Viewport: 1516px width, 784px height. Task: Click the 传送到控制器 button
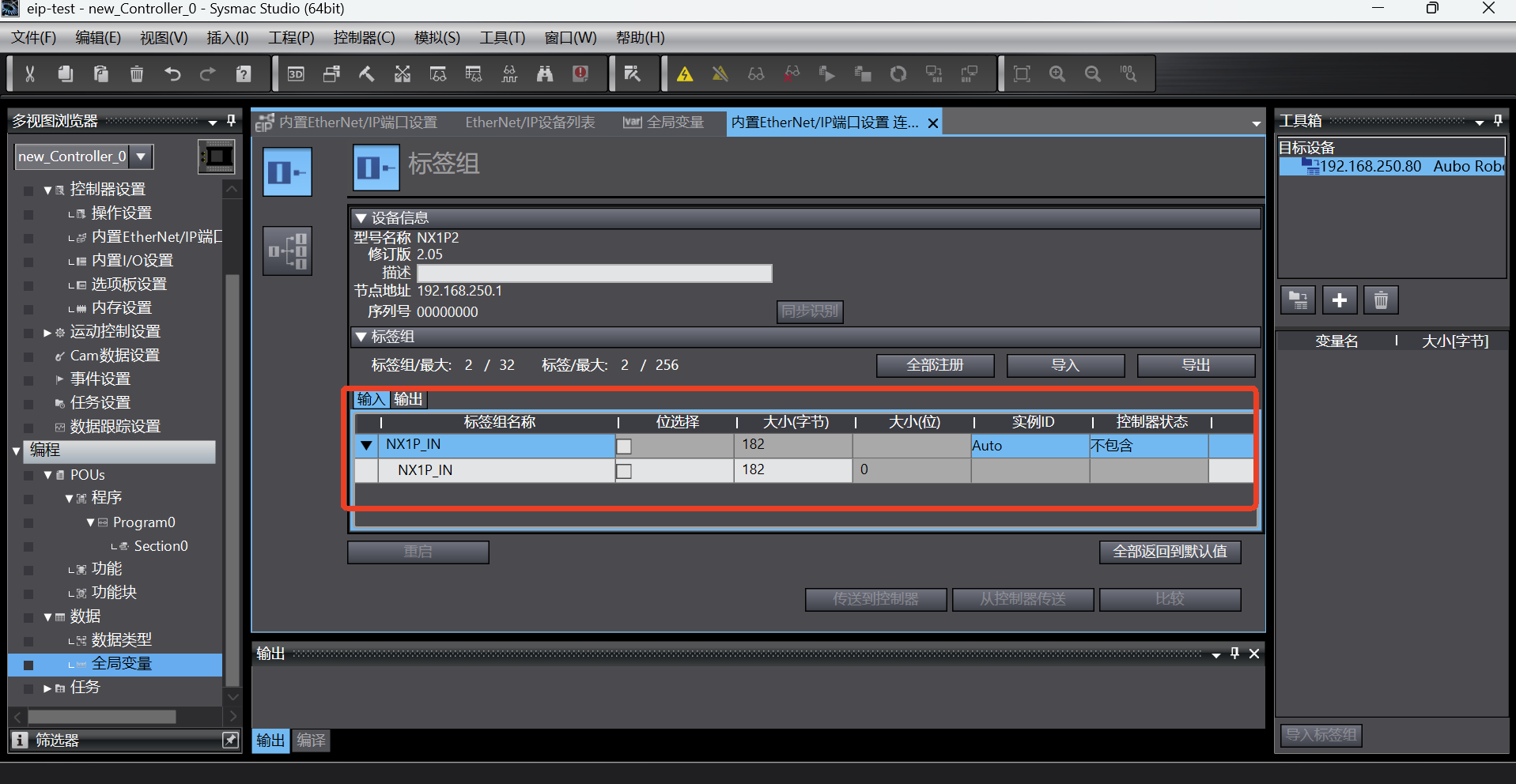(x=875, y=599)
